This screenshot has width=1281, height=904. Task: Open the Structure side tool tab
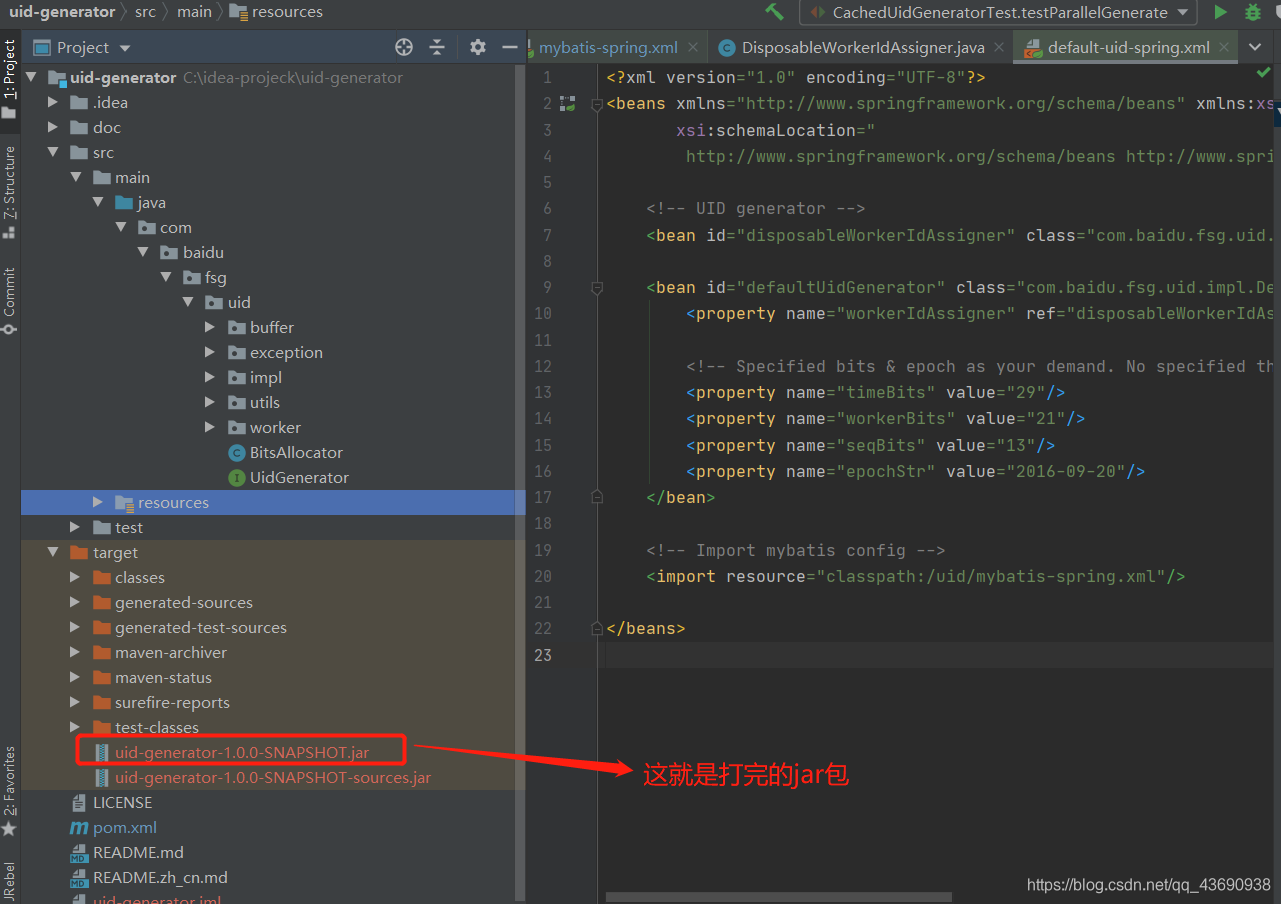(x=10, y=190)
